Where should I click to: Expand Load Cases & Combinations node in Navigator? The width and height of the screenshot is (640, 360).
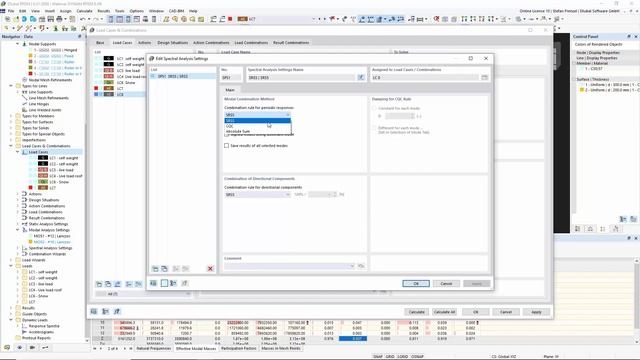[x=11, y=146]
